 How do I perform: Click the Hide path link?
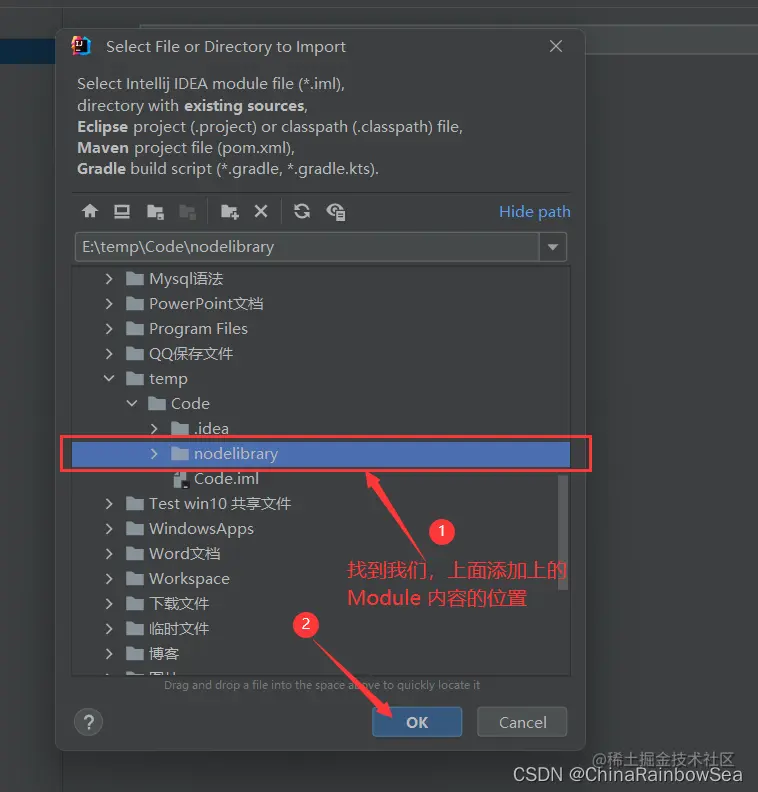click(x=535, y=212)
